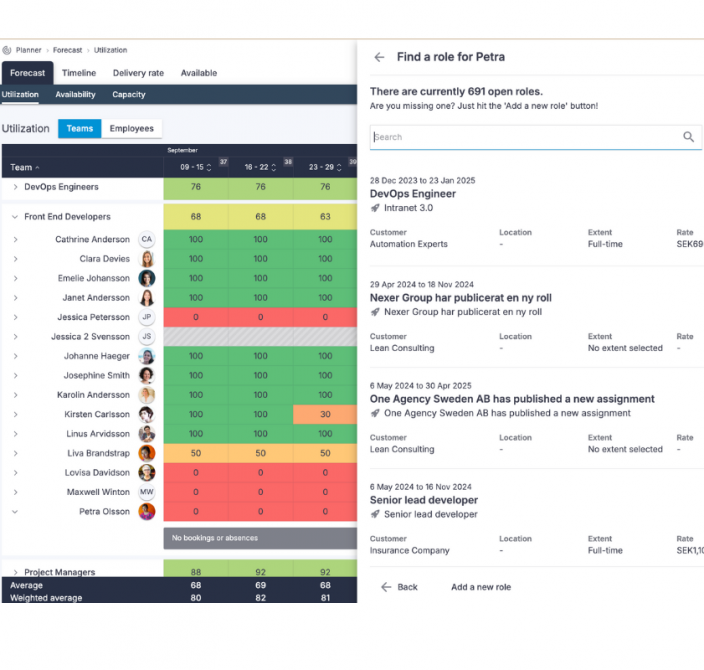Click Cathrine Anderson's CA avatar

click(147, 240)
